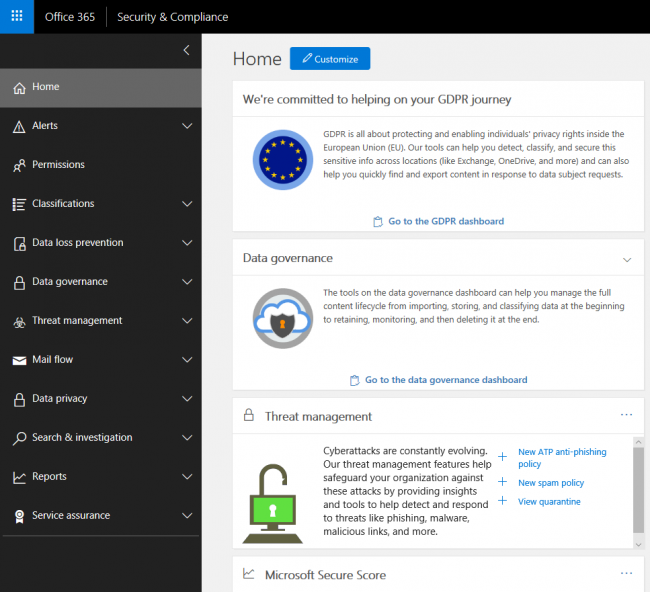Go to the GDPR dashboard link
Image resolution: width=650 pixels, height=592 pixels.
(445, 221)
